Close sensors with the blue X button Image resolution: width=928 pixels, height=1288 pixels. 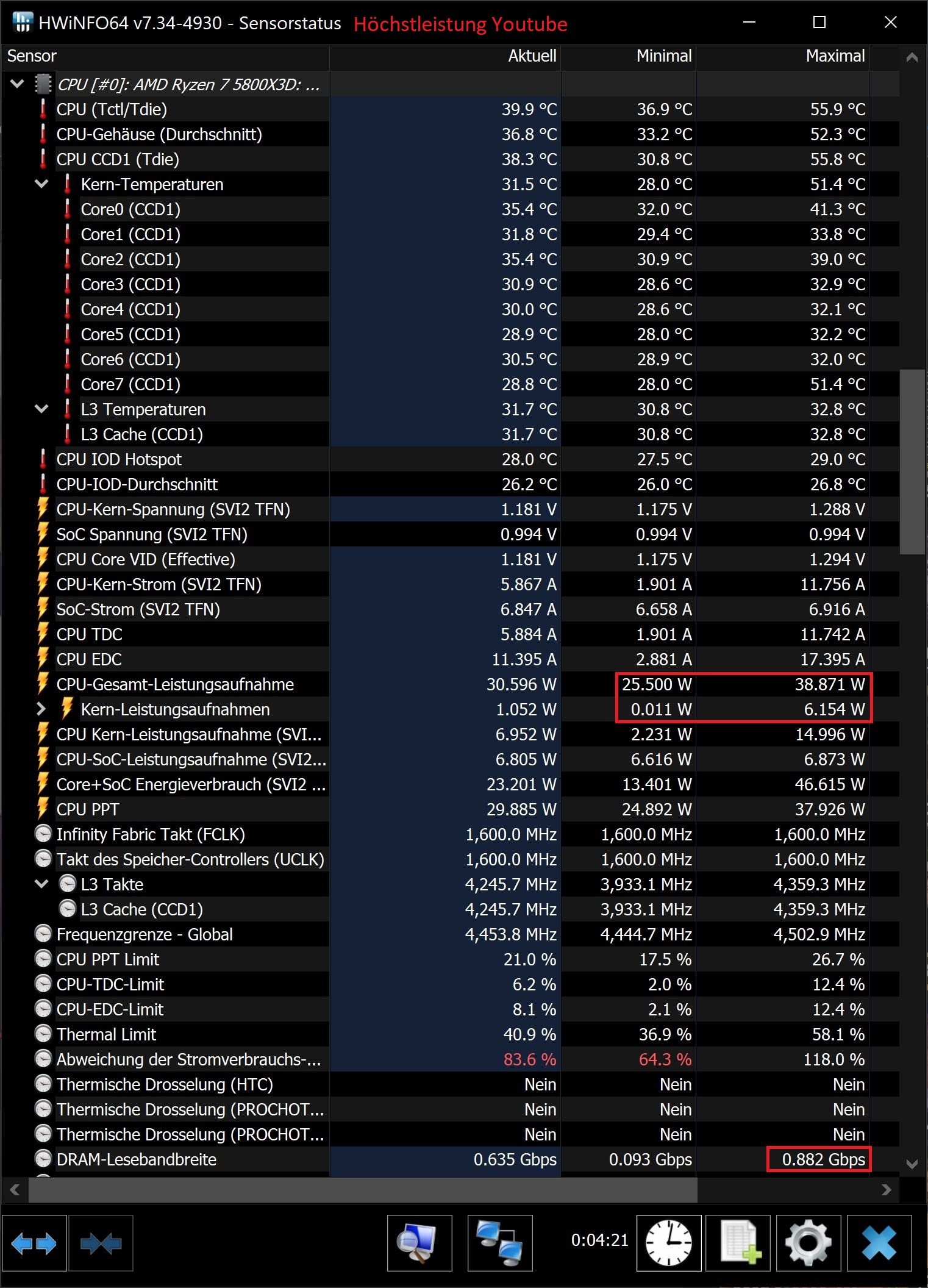point(879,1243)
